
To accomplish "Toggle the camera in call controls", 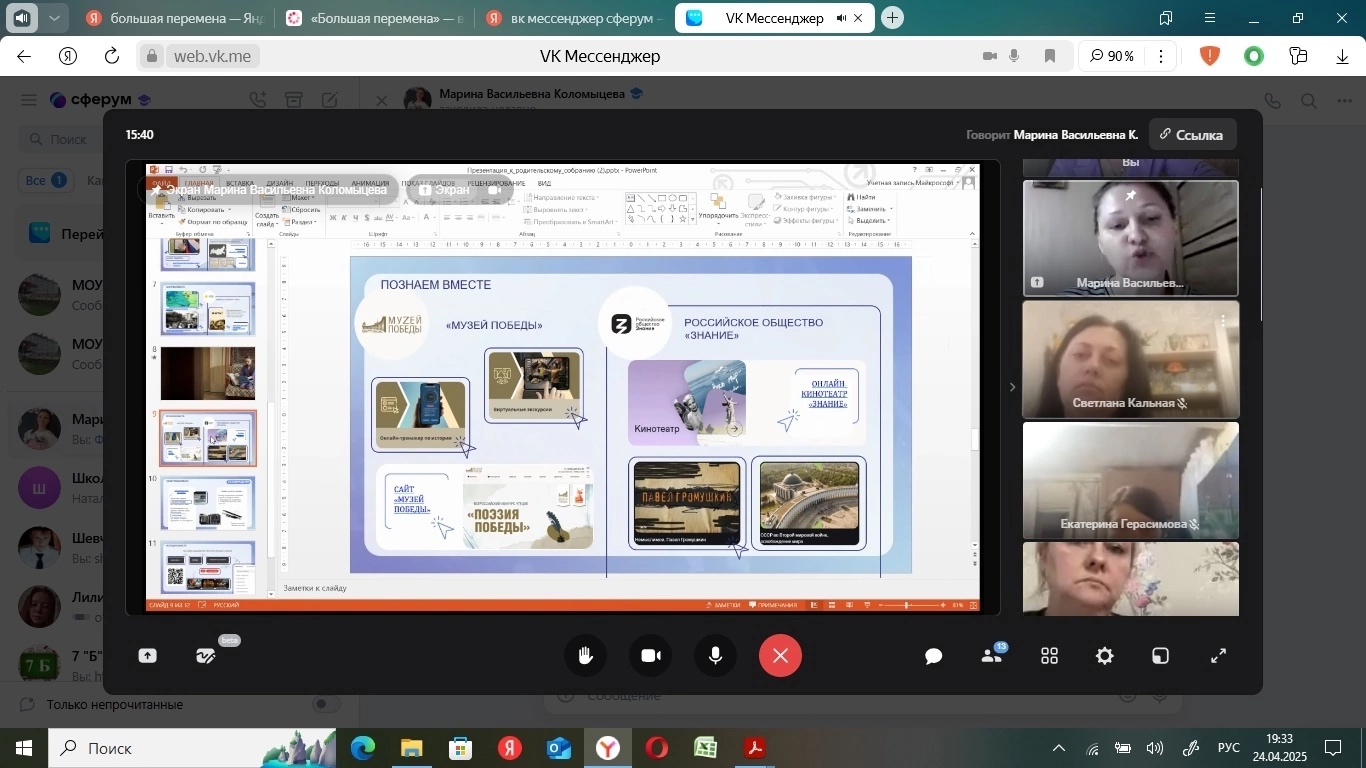I will pos(651,656).
